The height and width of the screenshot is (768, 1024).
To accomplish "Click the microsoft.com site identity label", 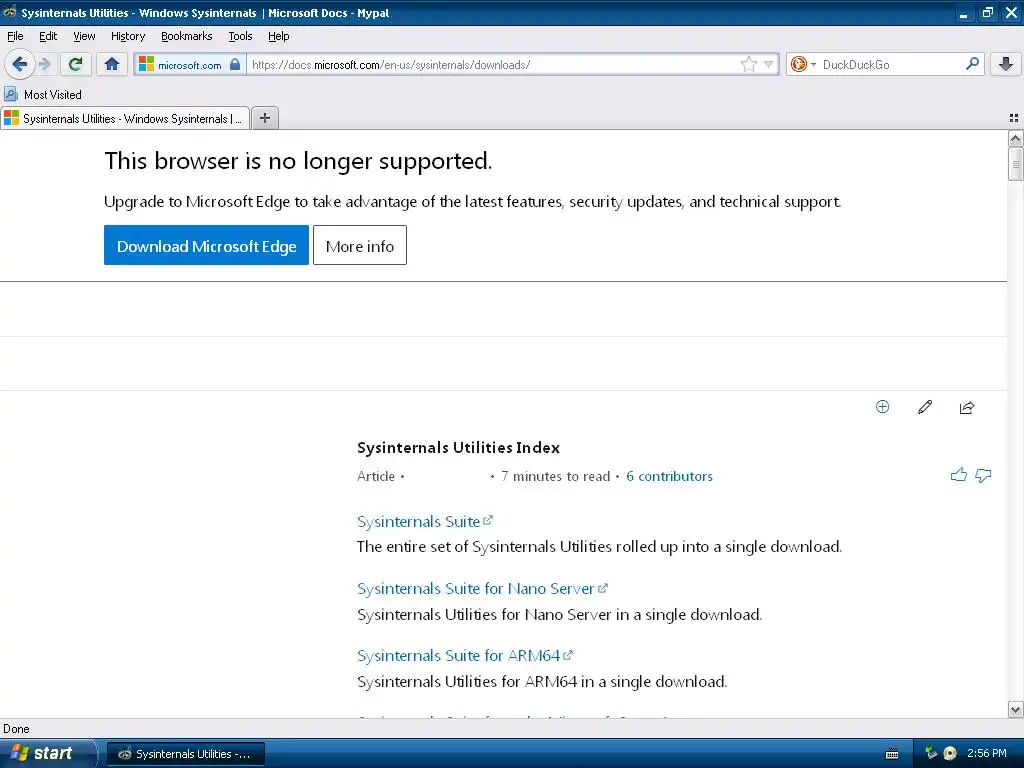I will click(189, 65).
